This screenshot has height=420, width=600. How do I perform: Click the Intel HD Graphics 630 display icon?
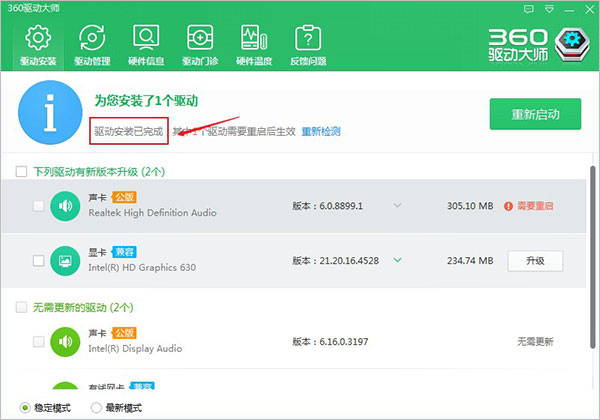click(65, 261)
